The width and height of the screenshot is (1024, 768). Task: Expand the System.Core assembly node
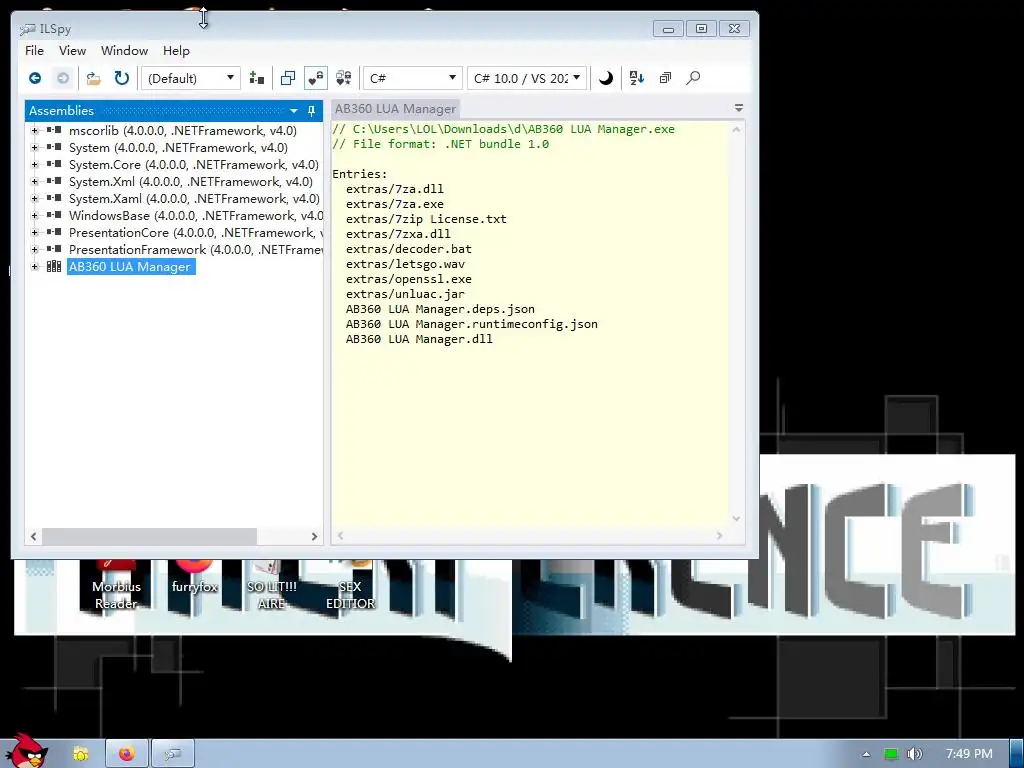tap(35, 165)
